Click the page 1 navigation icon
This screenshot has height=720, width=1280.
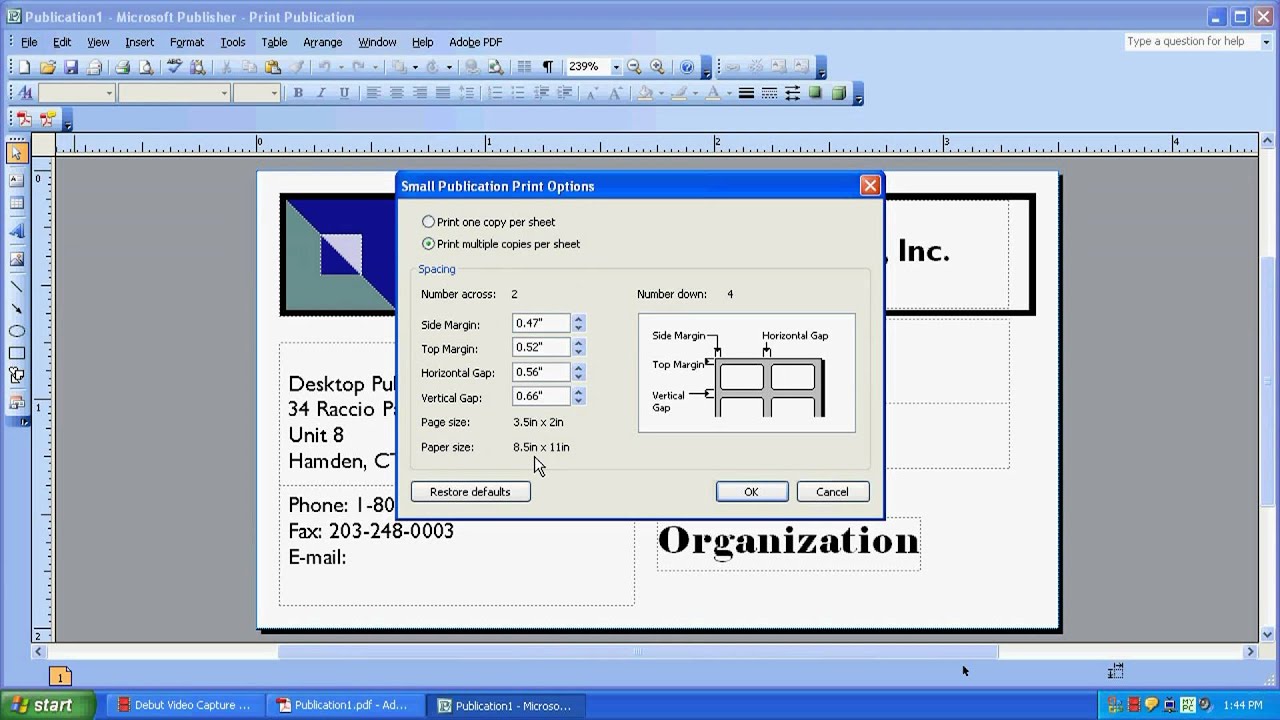coord(60,677)
